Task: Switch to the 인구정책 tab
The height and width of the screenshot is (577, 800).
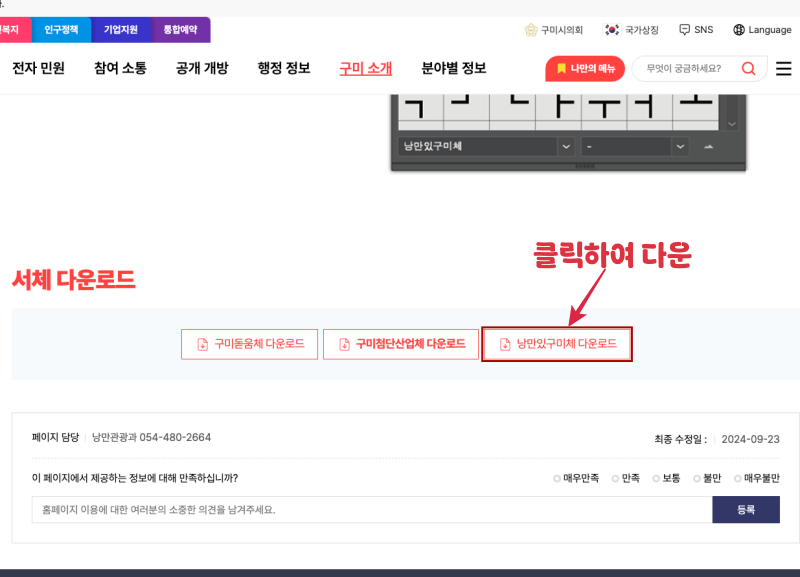Action: [61, 30]
